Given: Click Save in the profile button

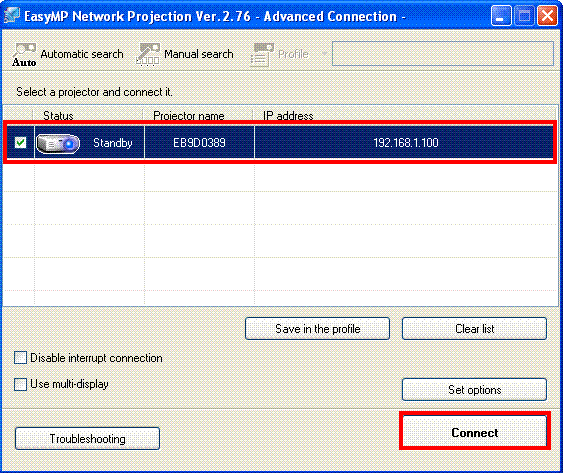Looking at the screenshot, I should 317,329.
